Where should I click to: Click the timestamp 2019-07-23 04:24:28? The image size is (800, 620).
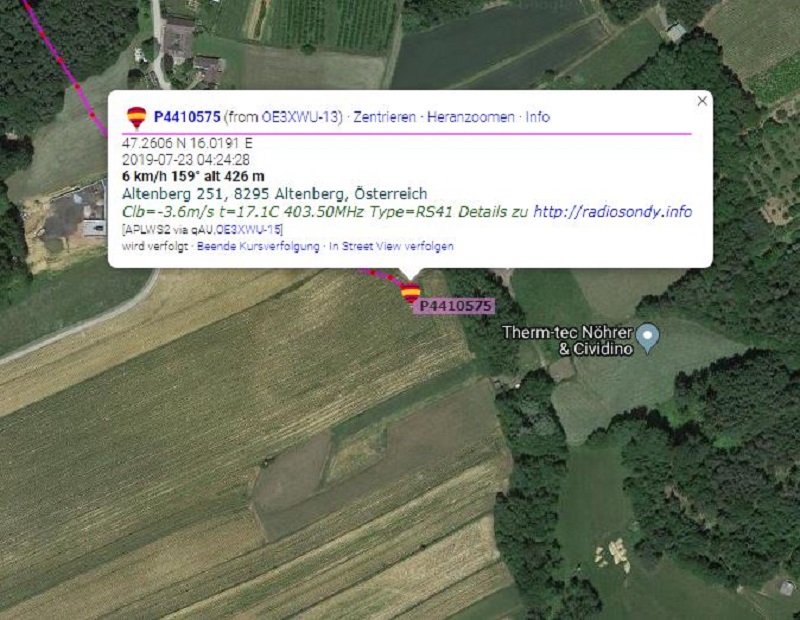[x=186, y=160]
